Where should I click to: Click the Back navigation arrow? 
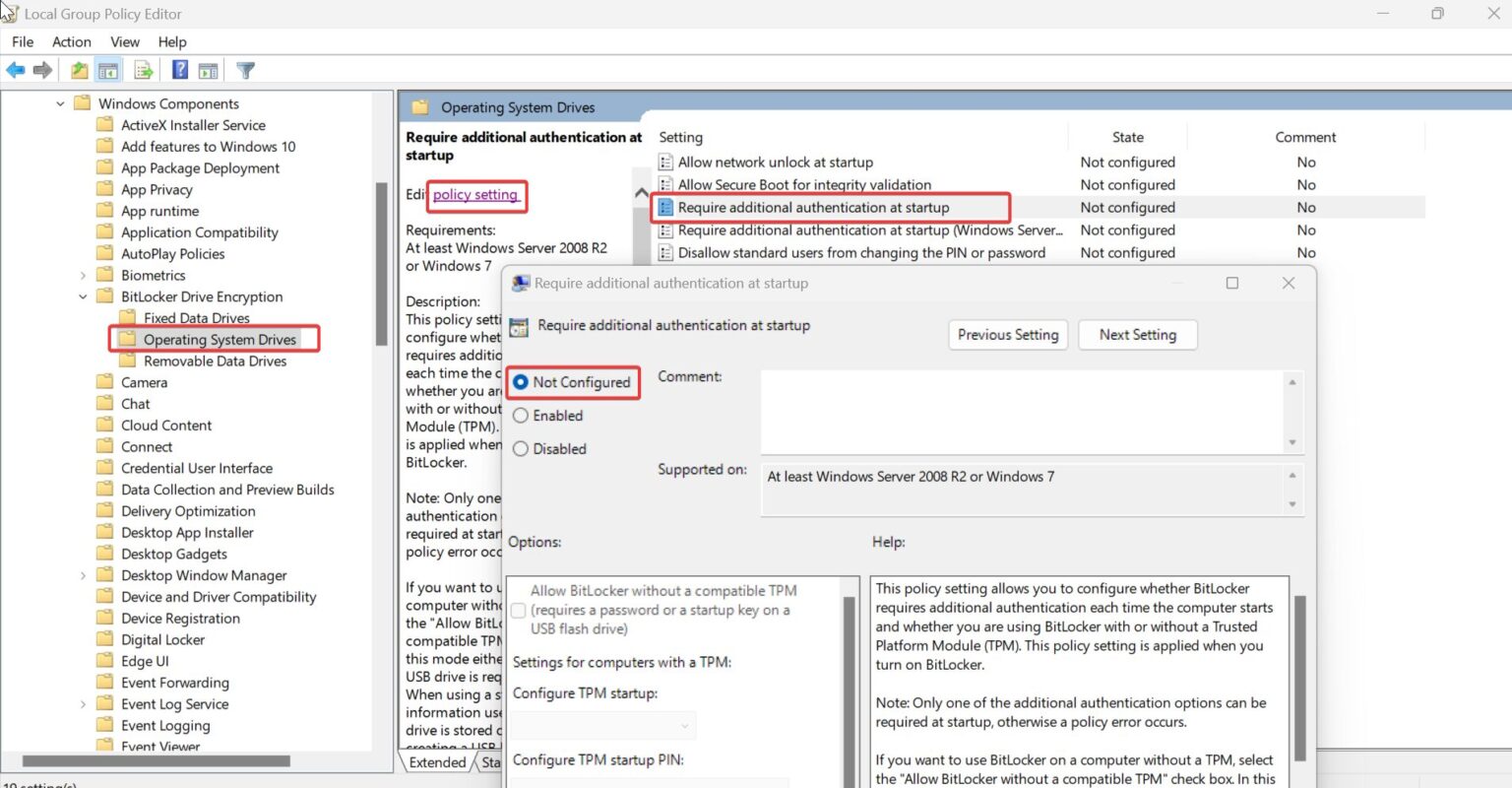(x=16, y=69)
